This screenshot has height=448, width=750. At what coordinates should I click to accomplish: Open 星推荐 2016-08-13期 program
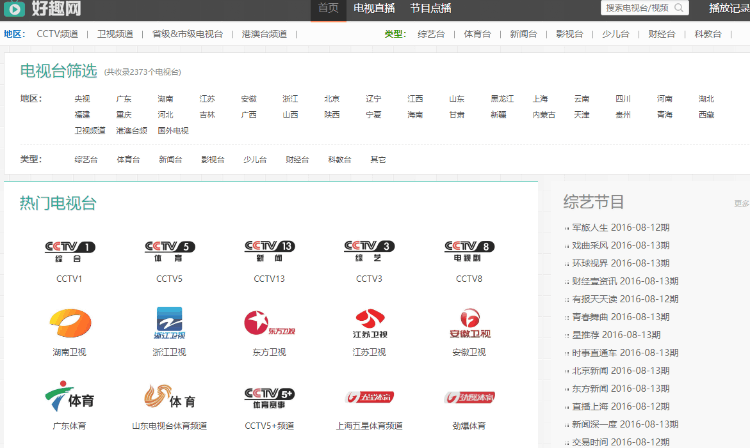pyautogui.click(x=616, y=335)
